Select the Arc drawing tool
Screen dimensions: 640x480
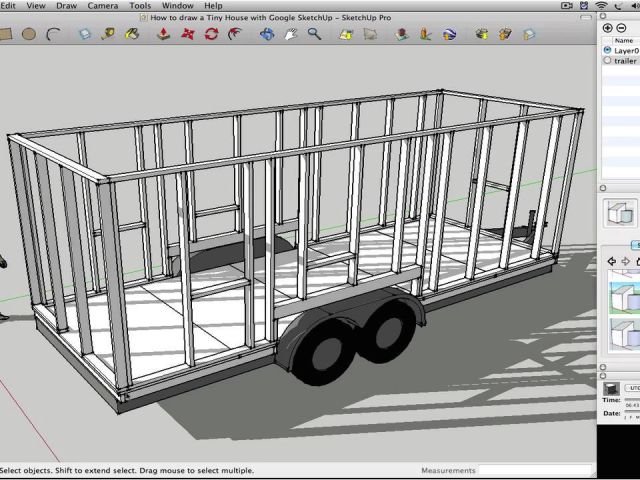pos(53,34)
